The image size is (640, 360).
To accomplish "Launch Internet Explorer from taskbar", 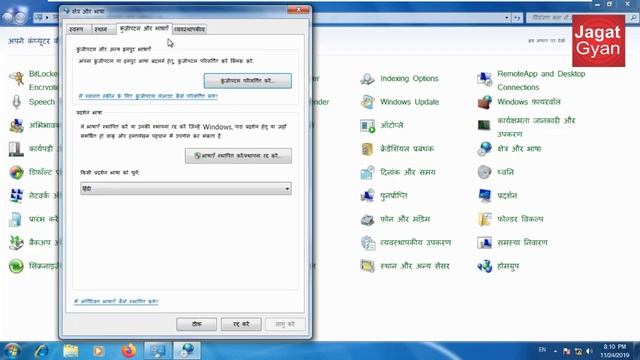I will 42,351.
